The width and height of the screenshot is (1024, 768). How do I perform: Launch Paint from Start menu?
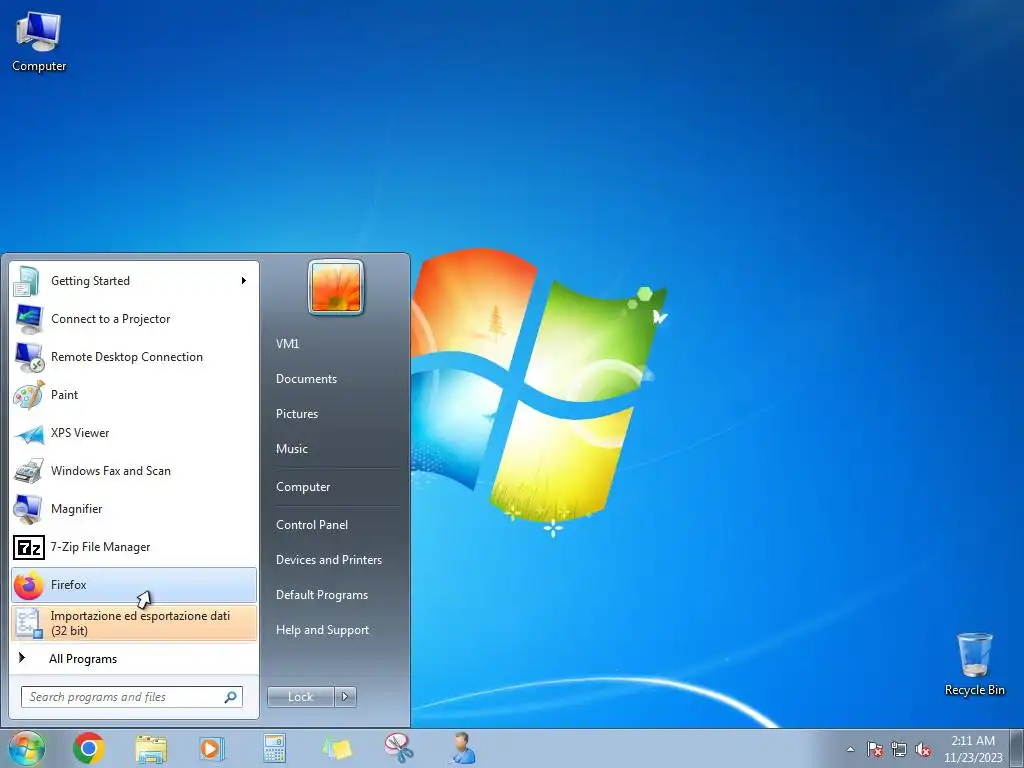pyautogui.click(x=134, y=394)
